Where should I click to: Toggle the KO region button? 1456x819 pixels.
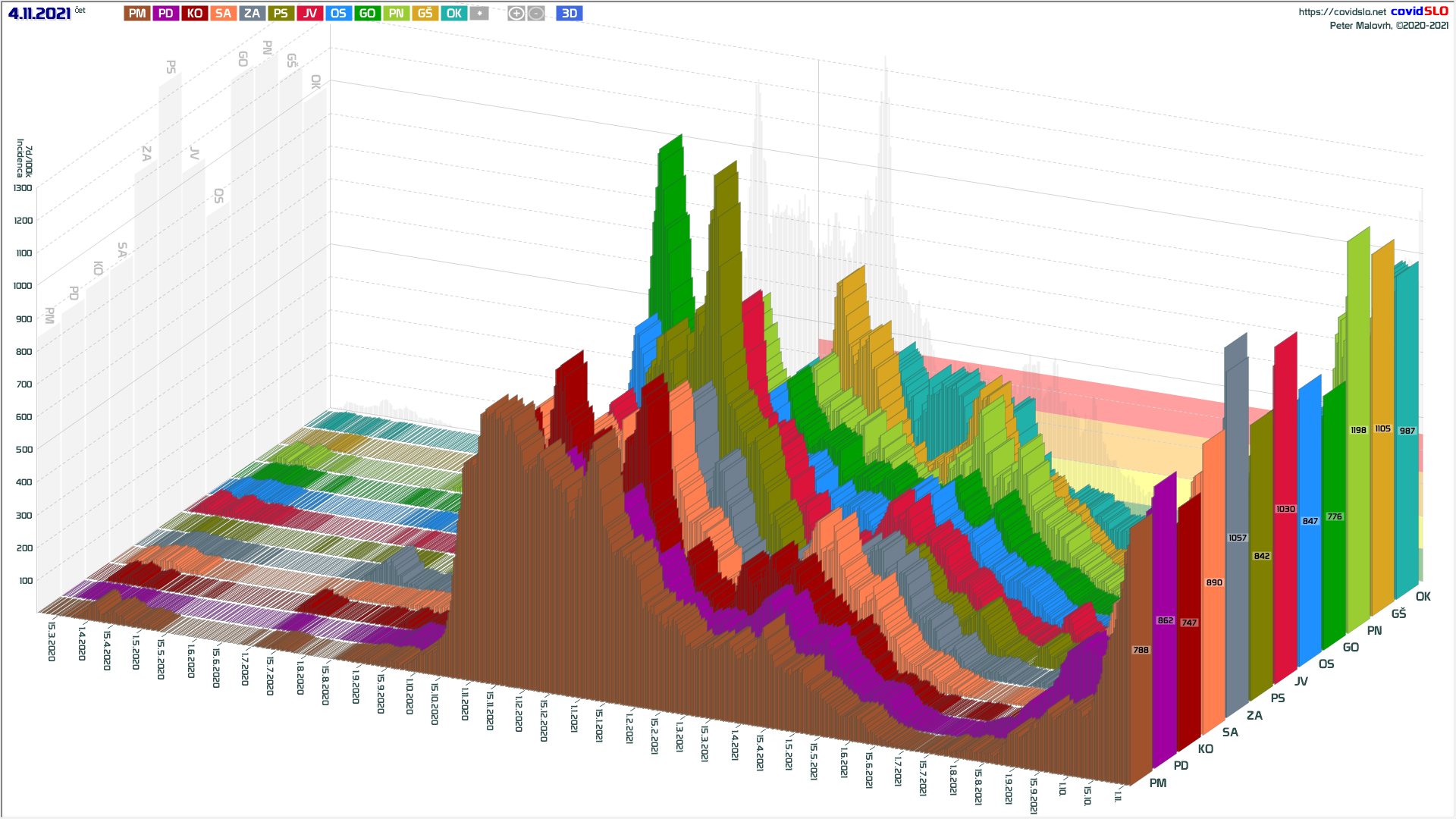click(195, 14)
